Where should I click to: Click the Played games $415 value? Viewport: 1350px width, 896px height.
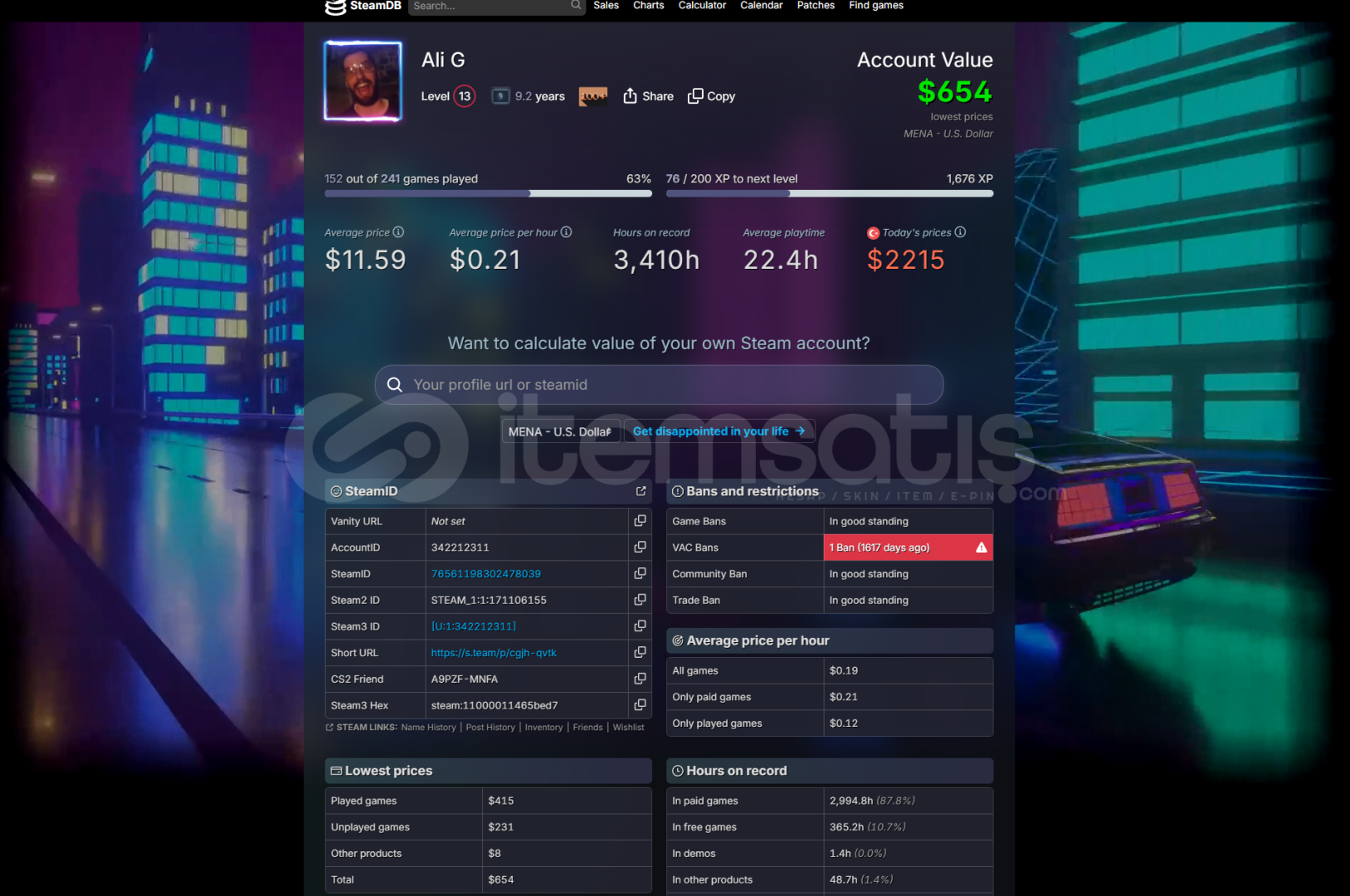[501, 801]
